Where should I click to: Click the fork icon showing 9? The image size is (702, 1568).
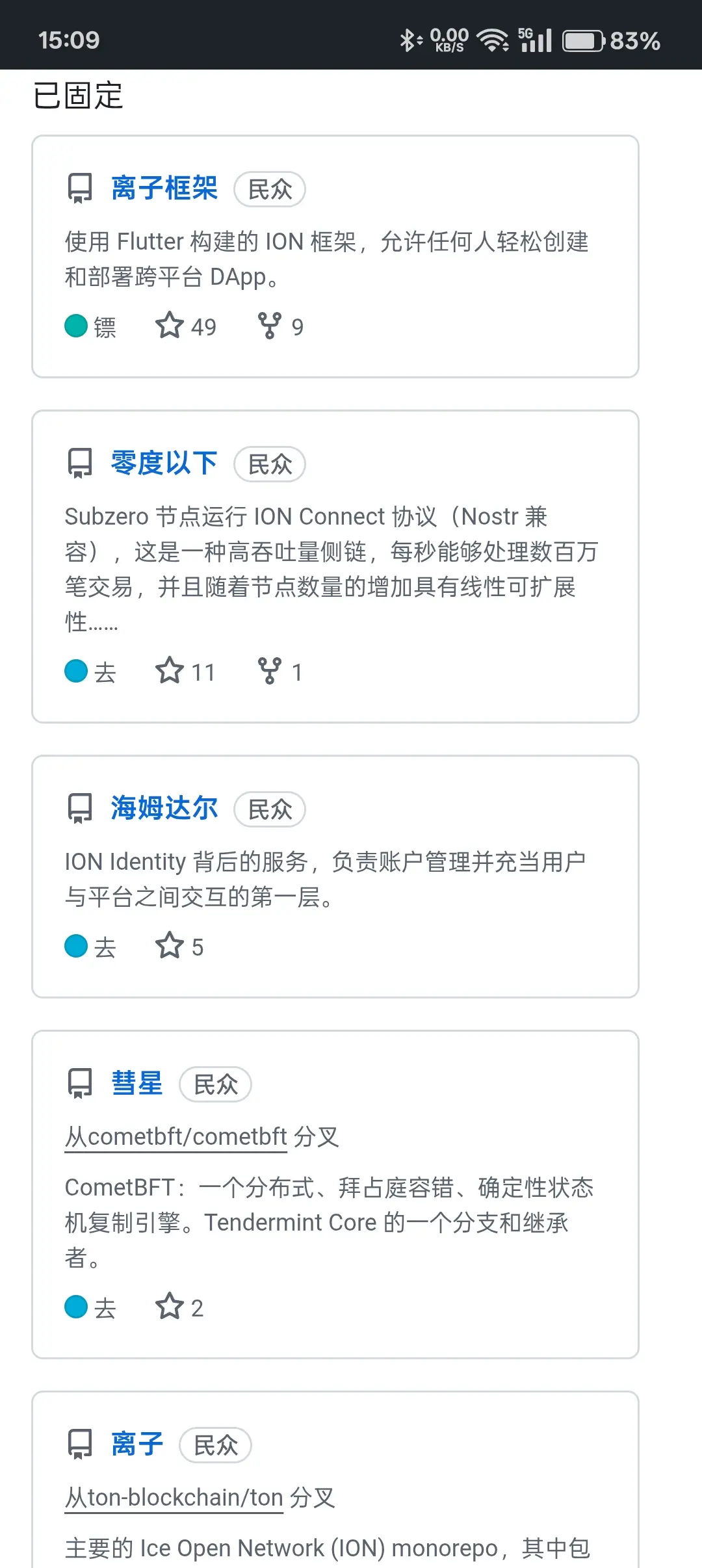[x=270, y=326]
